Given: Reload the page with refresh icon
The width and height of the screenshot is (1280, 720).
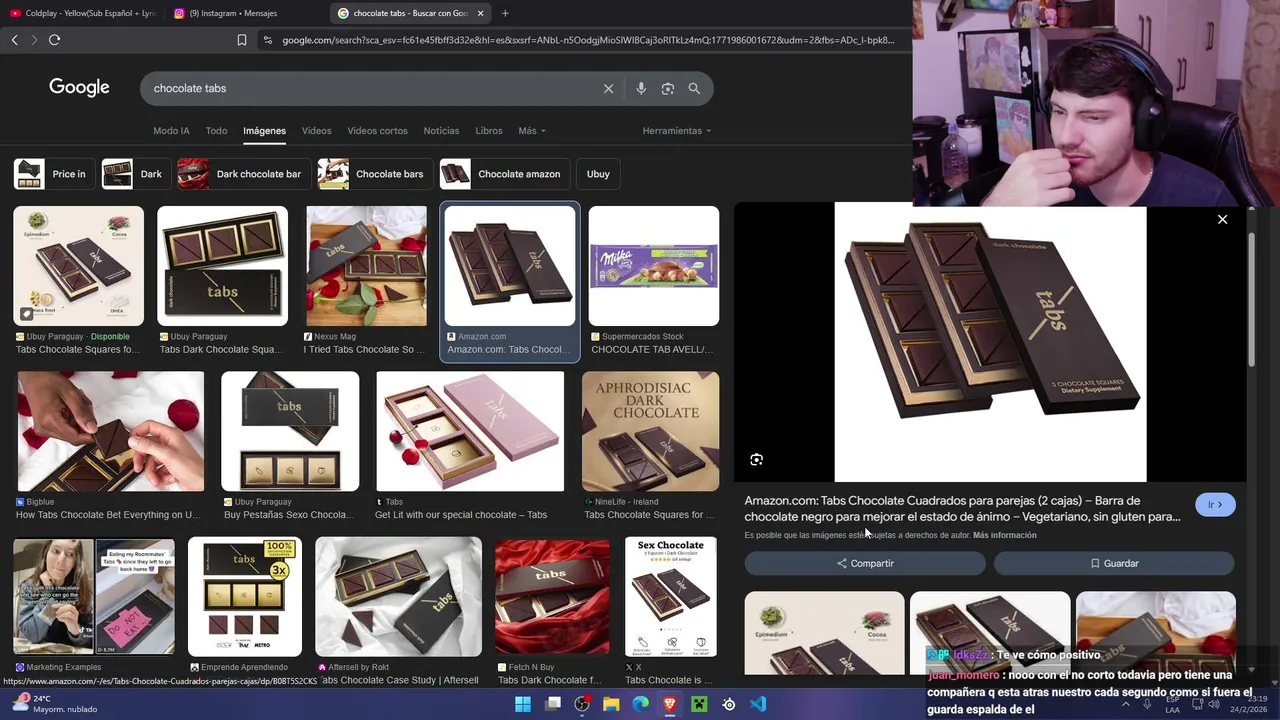Looking at the screenshot, I should (x=55, y=40).
